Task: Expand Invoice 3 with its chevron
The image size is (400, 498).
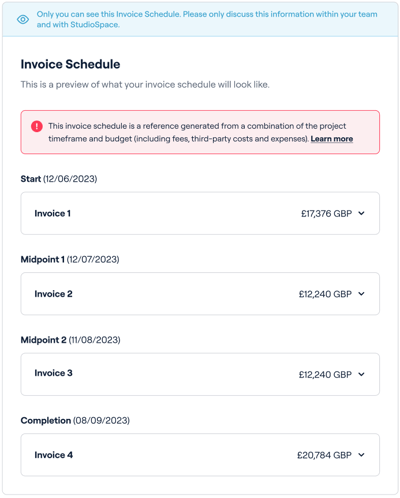Action: click(x=361, y=374)
